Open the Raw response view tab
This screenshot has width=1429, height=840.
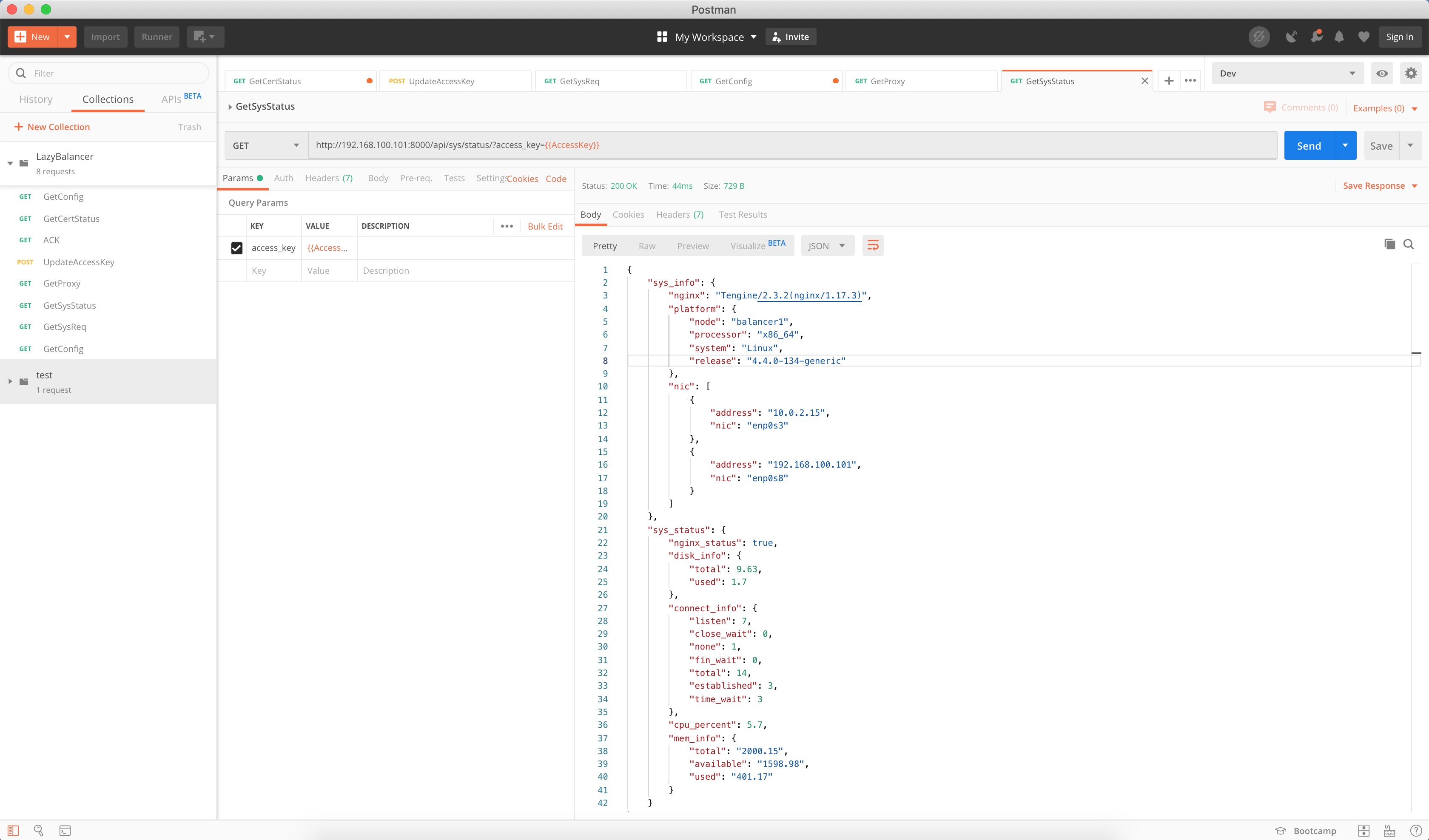pos(646,246)
